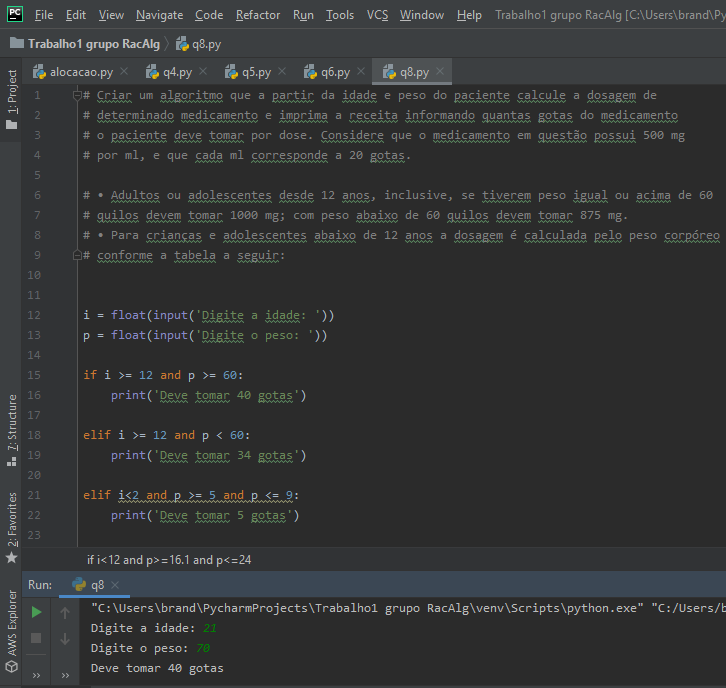The width and height of the screenshot is (726, 688).
Task: Open the Structure tool window
Action: coord(12,430)
